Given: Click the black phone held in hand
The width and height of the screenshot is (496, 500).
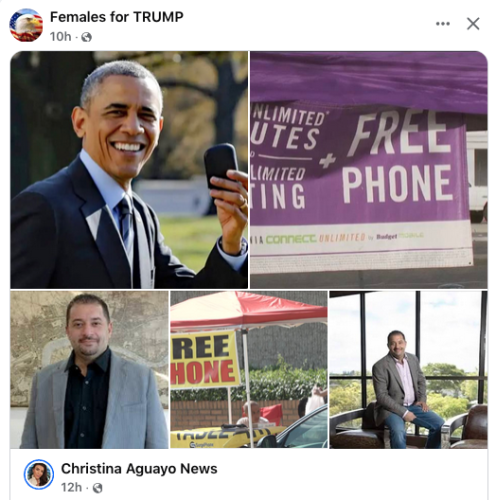Looking at the screenshot, I should pos(221,166).
